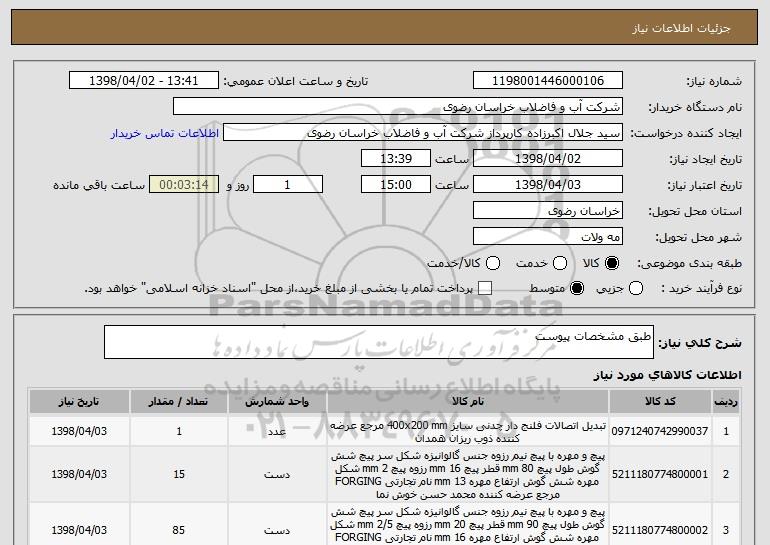
Task: Click the unit دست in row 2
Action: pyautogui.click(x=277, y=475)
